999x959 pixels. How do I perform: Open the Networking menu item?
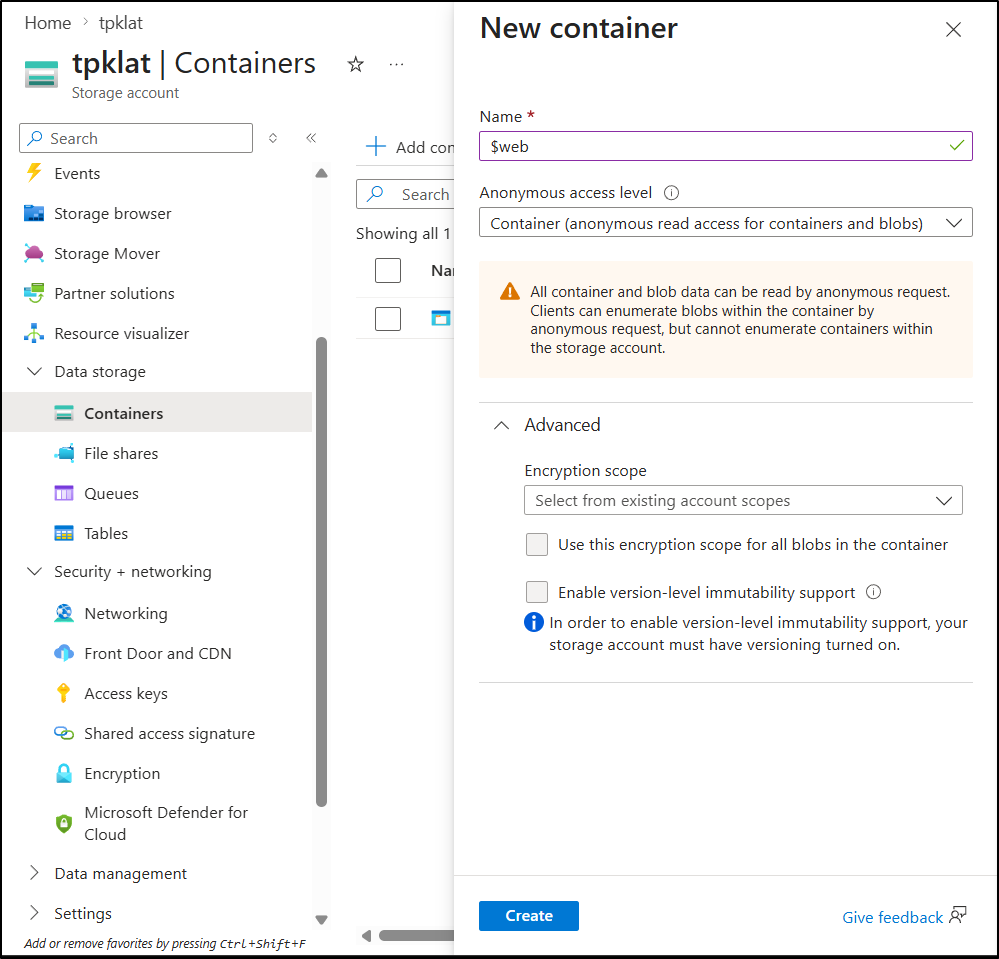126,614
